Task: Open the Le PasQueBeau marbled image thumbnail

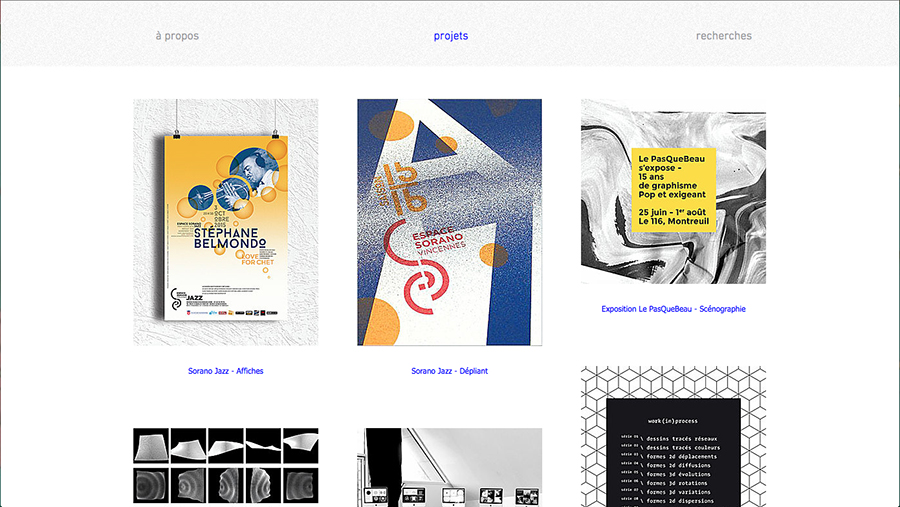Action: [x=673, y=191]
